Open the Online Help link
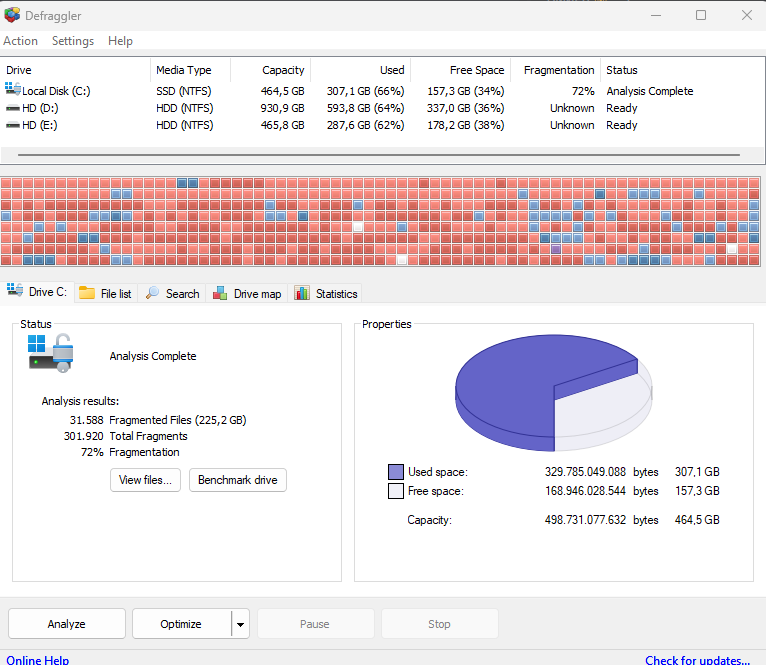The width and height of the screenshot is (766, 665). 38,660
